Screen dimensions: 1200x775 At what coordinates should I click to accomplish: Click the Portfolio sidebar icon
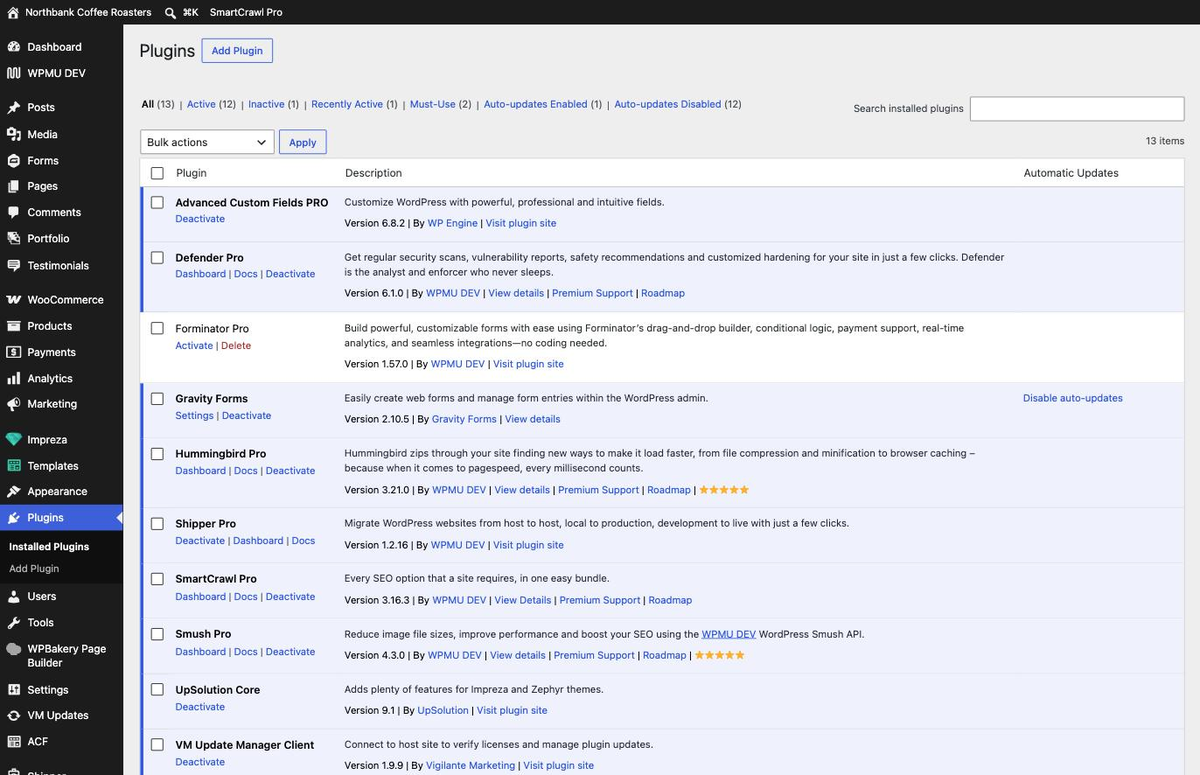13,238
